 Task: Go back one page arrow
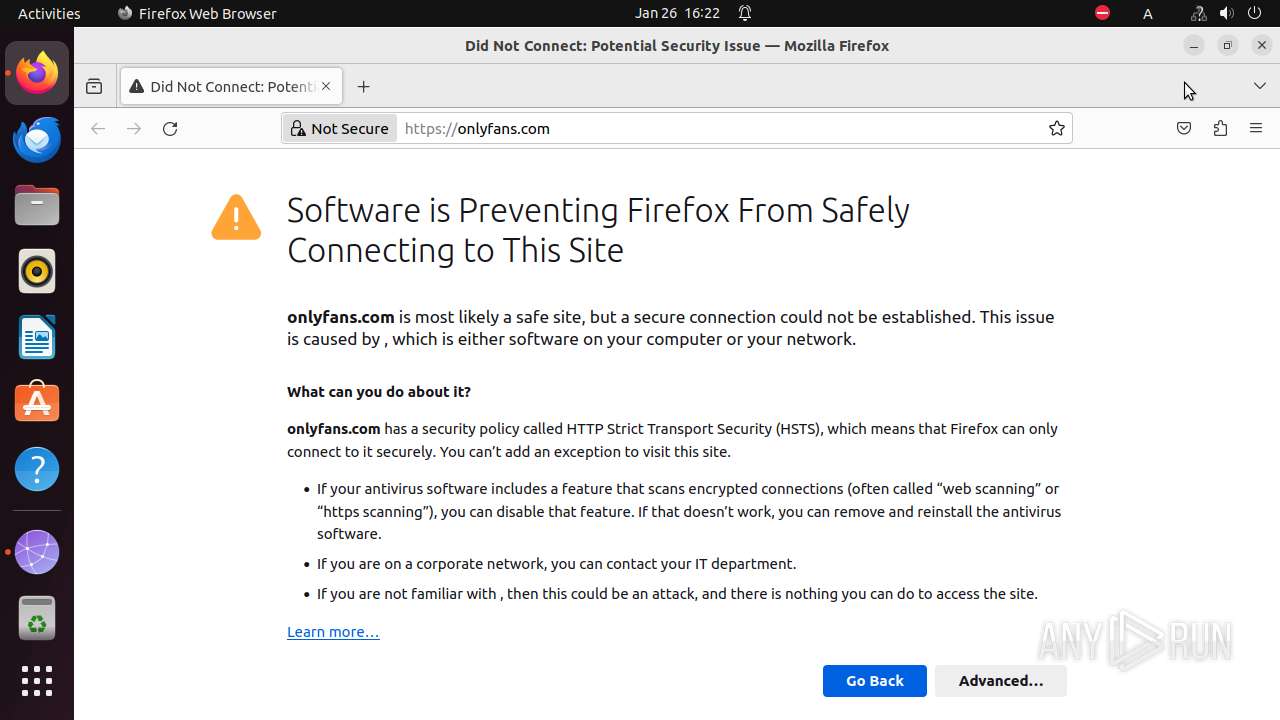pyautogui.click(x=98, y=128)
